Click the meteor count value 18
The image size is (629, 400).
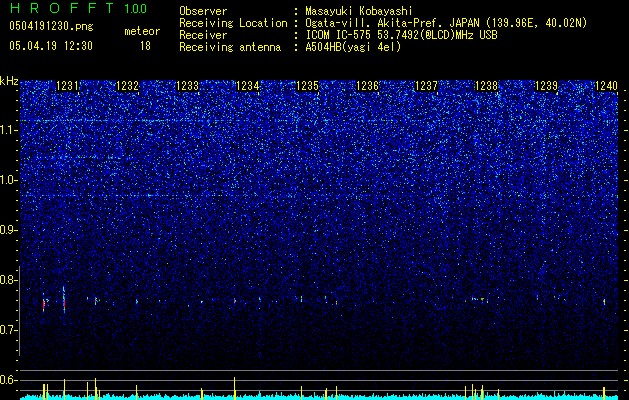tap(145, 46)
